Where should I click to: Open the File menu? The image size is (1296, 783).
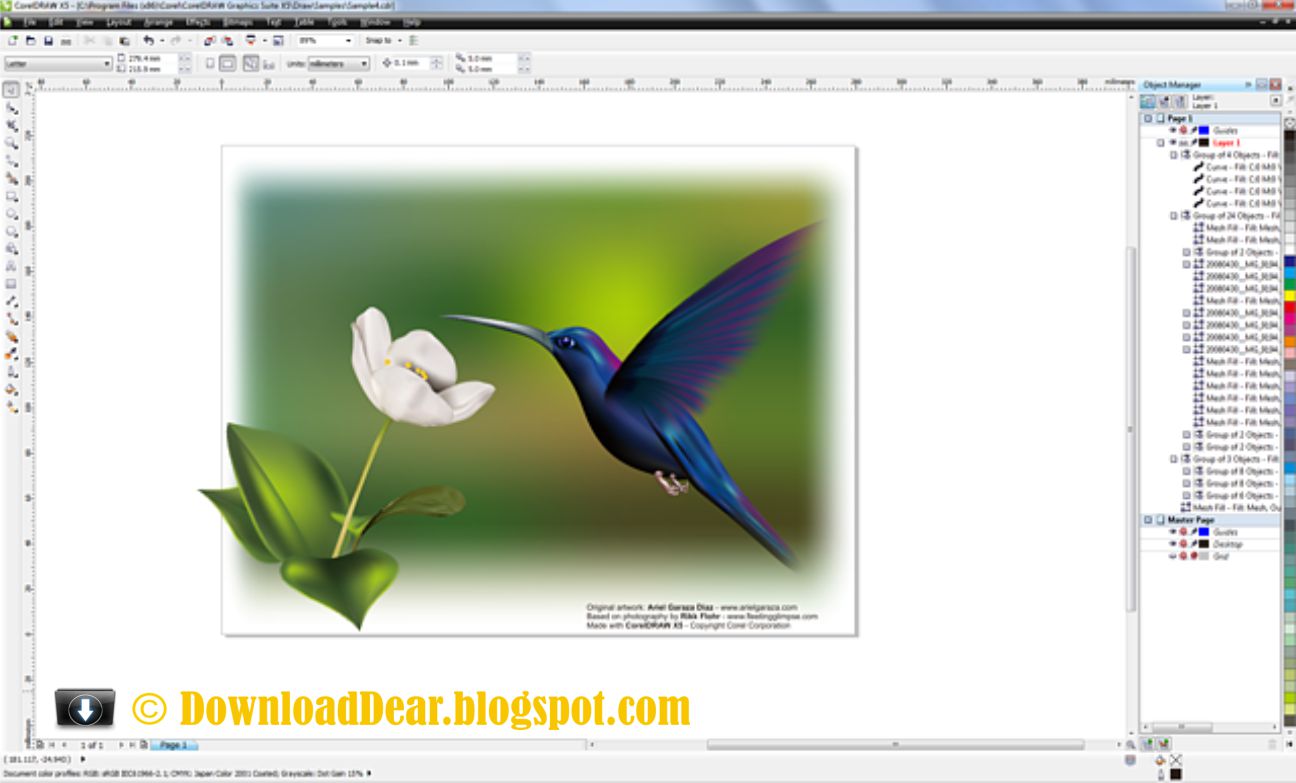31,21
